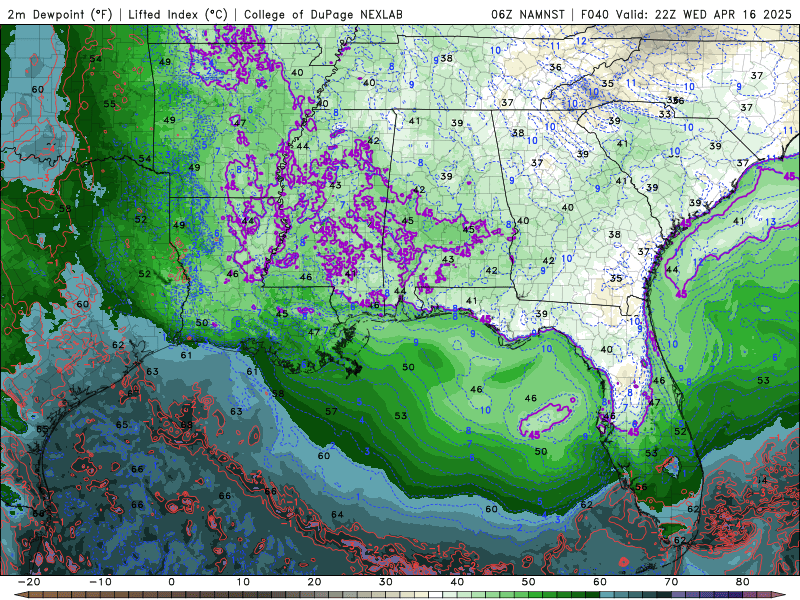Screen dimensions: 800x600
Task: Click the "0" tick label on the color scale
Action: coord(171,582)
